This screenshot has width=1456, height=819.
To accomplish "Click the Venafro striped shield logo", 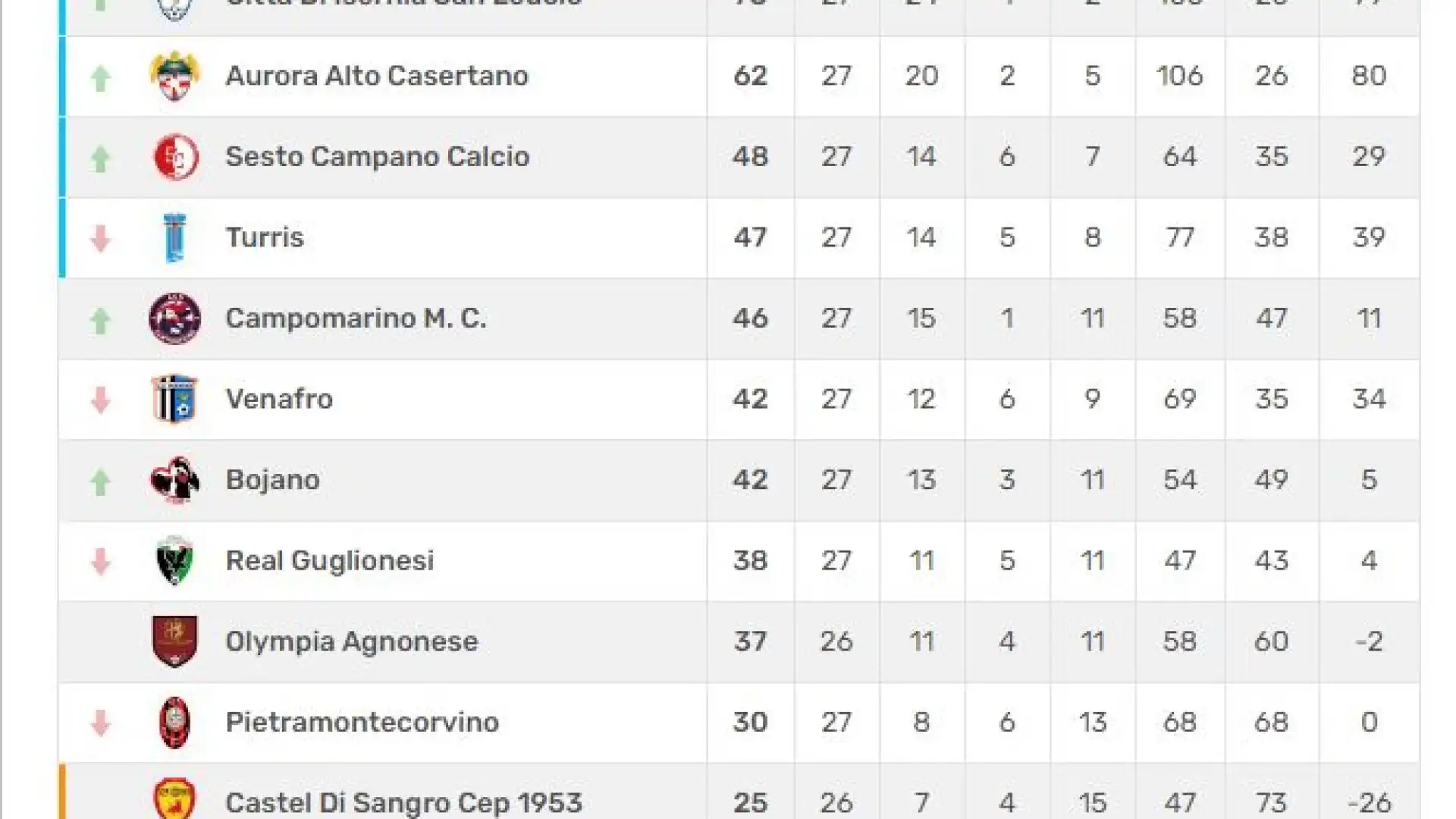I will [175, 399].
